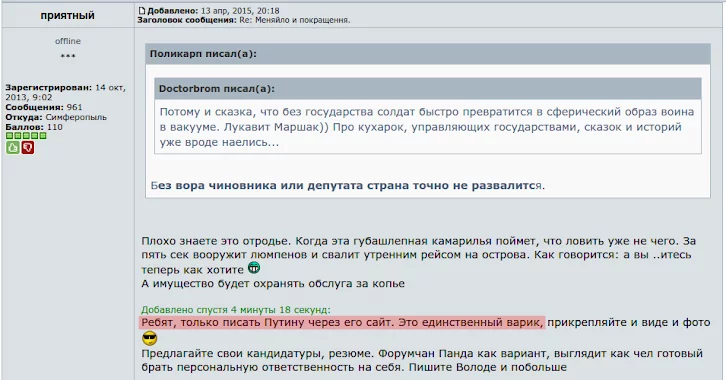
Task: Click the paragraph starting Плохо знаете это отродье
Action: point(419,255)
